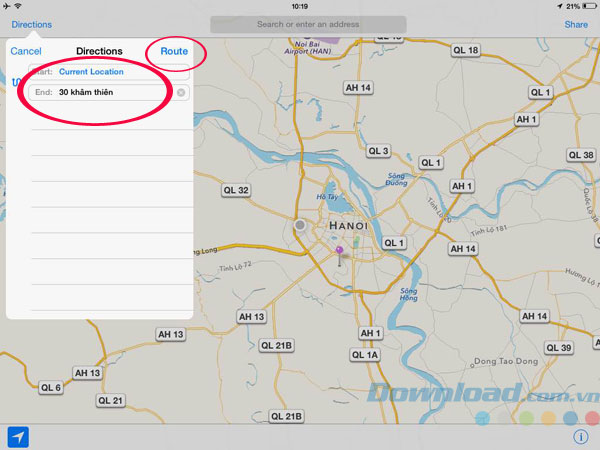Edit the Start field Current Location

click(x=109, y=72)
